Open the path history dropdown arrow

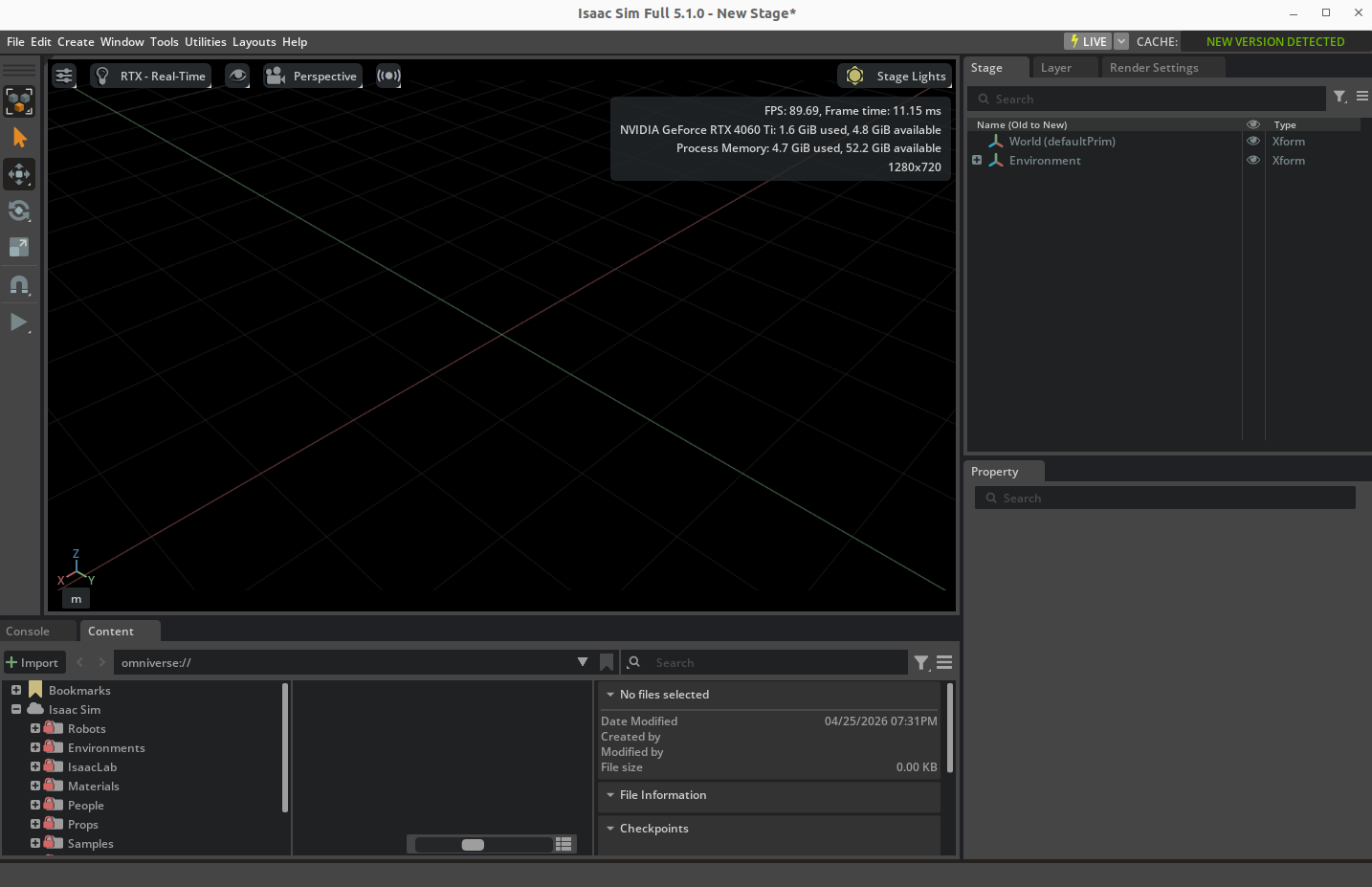coord(583,662)
